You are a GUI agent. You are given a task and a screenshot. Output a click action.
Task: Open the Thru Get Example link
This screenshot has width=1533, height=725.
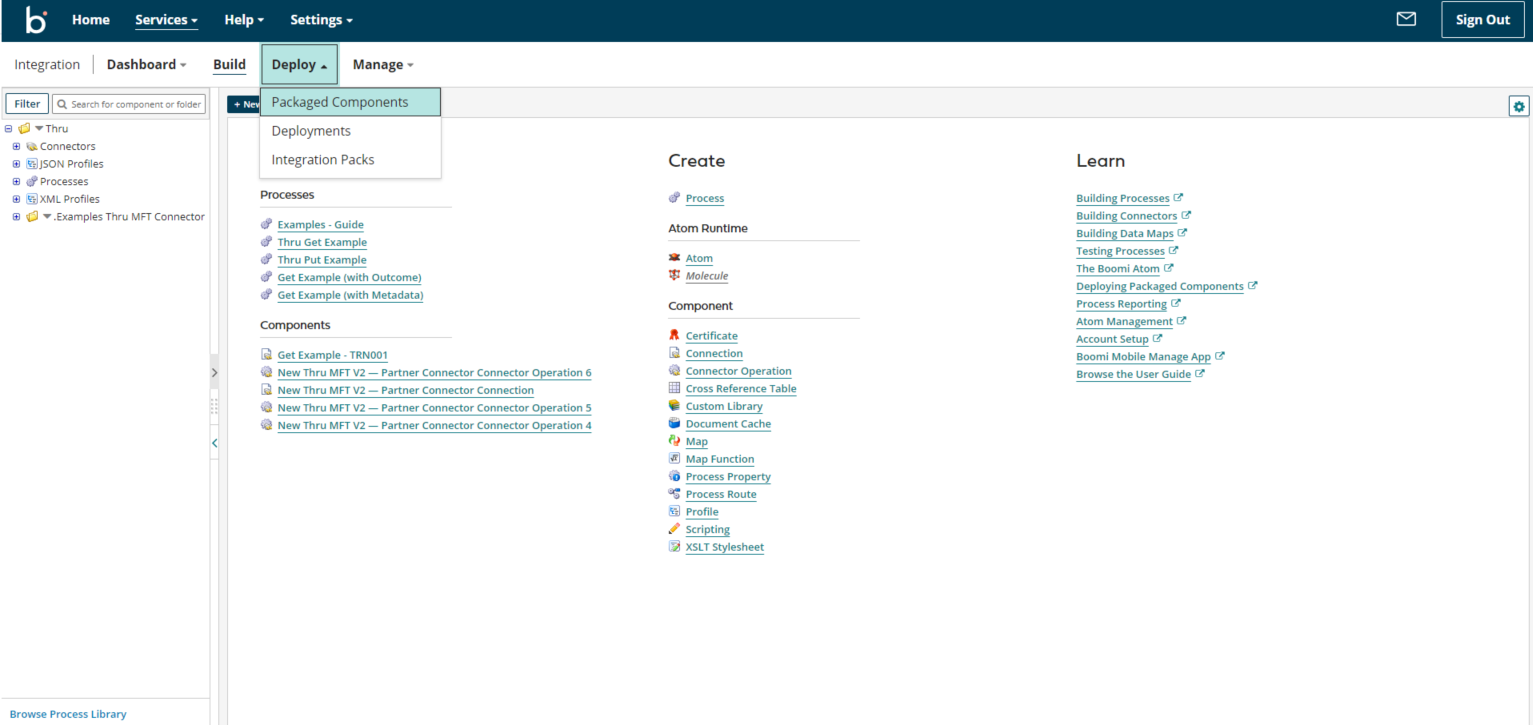[322, 242]
